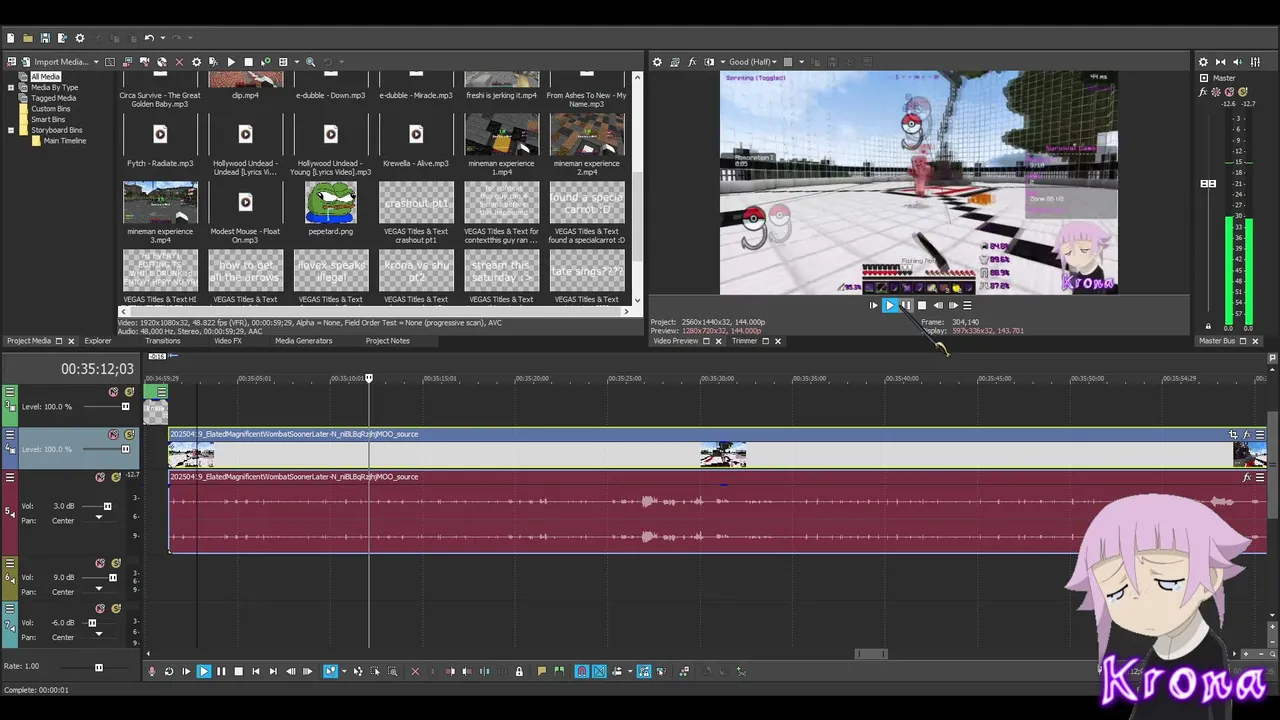The image size is (1280, 720).
Task: Save the project with floppy icon
Action: click(45, 38)
